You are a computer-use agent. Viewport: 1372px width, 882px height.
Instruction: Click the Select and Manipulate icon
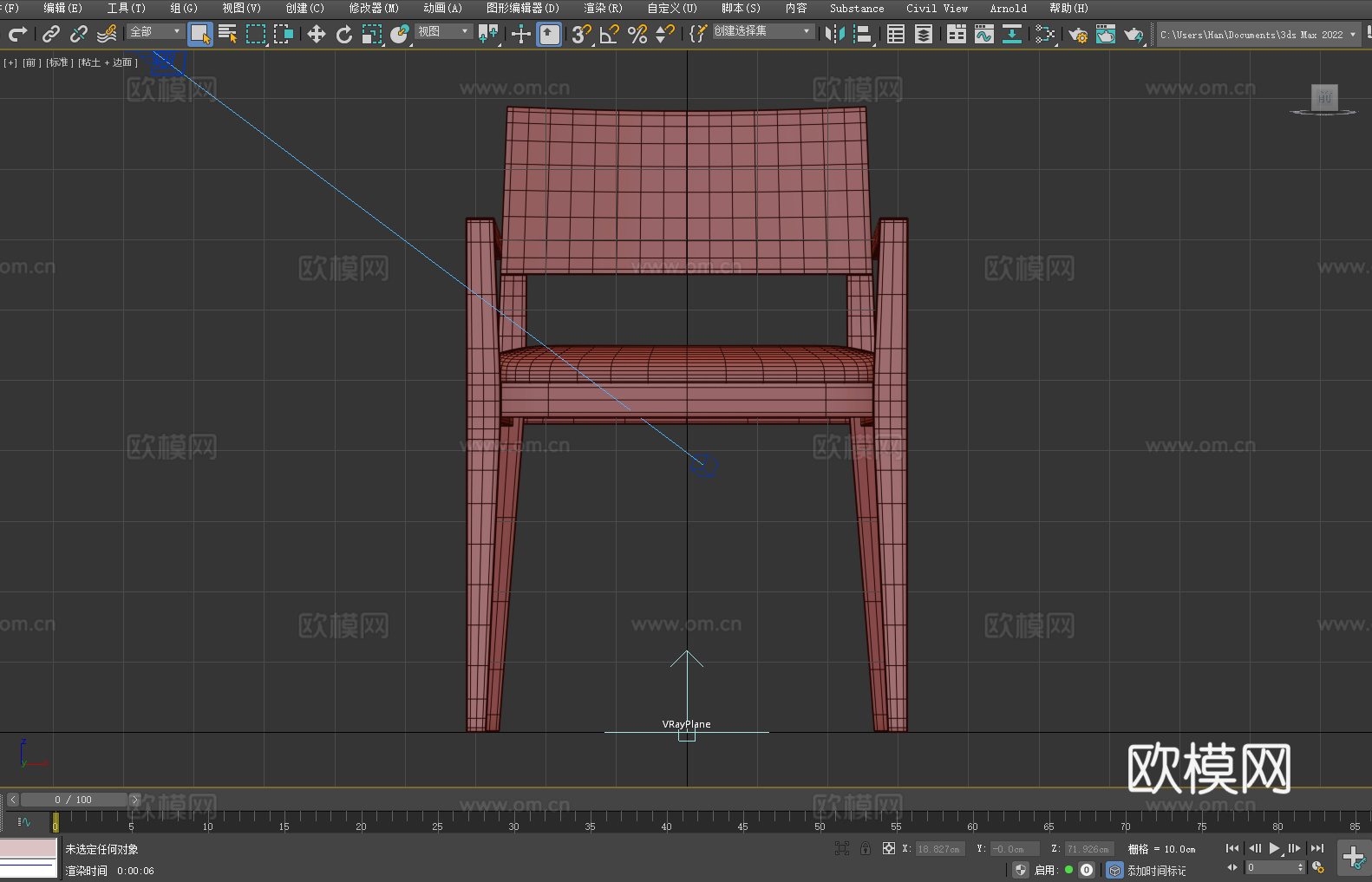(x=521, y=34)
